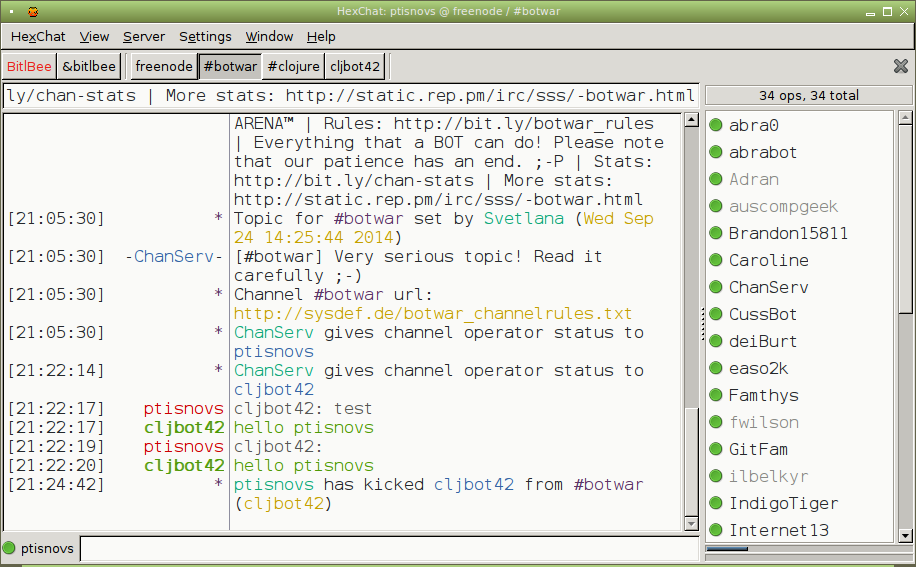Click the op status icon beside deiBurt
The image size is (916, 567).
(716, 340)
